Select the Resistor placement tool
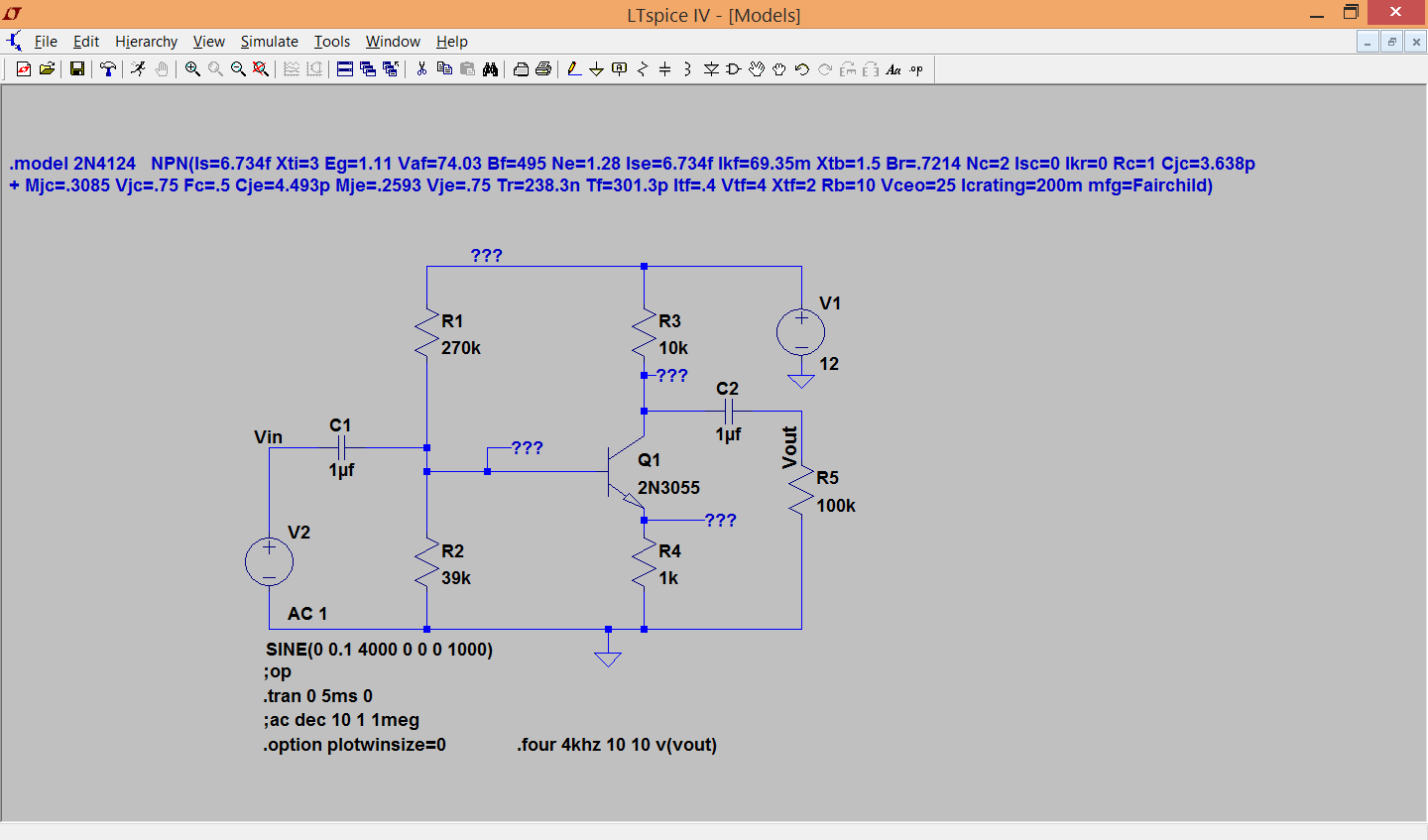 (643, 69)
